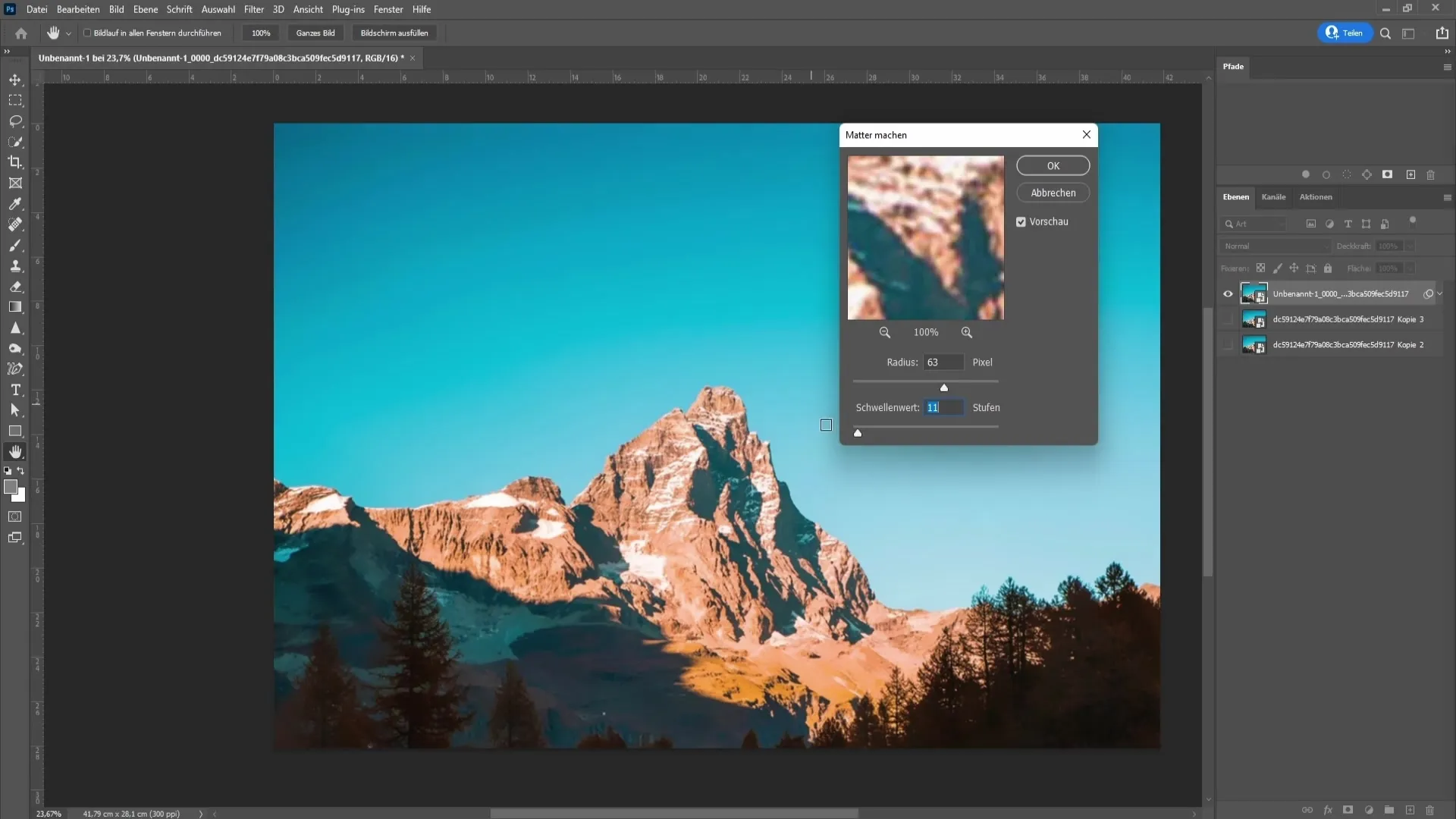Toggle Quick Mask mode icon
The width and height of the screenshot is (1456, 819).
point(15,517)
